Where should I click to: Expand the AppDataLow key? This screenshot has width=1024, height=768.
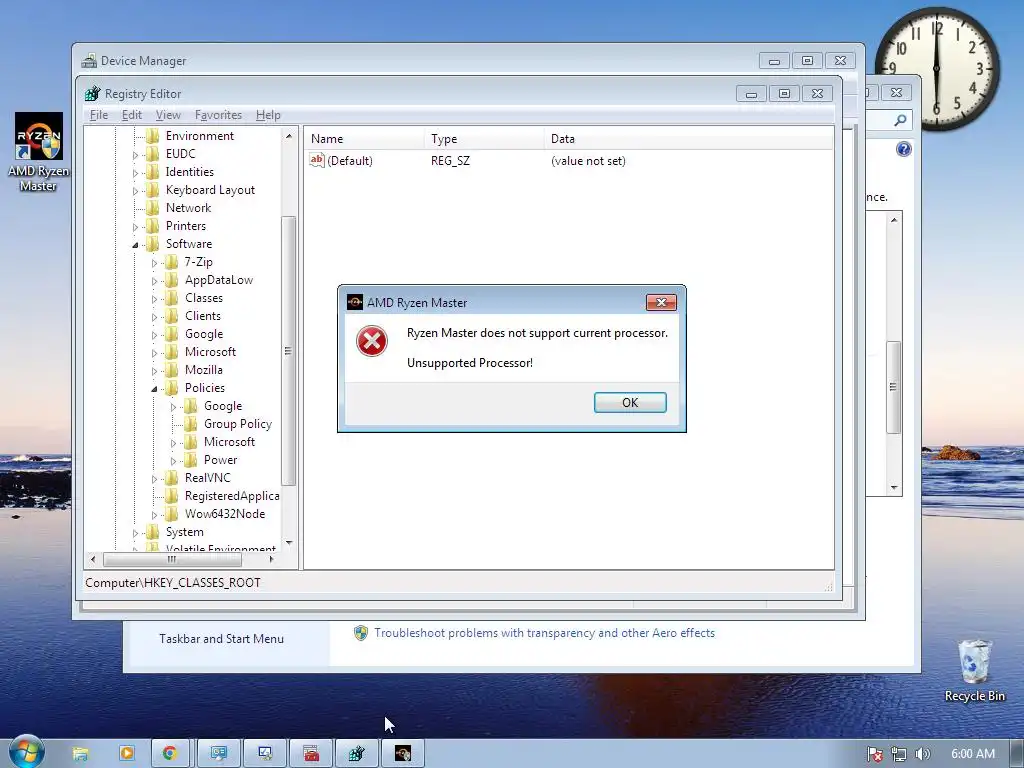(x=154, y=281)
